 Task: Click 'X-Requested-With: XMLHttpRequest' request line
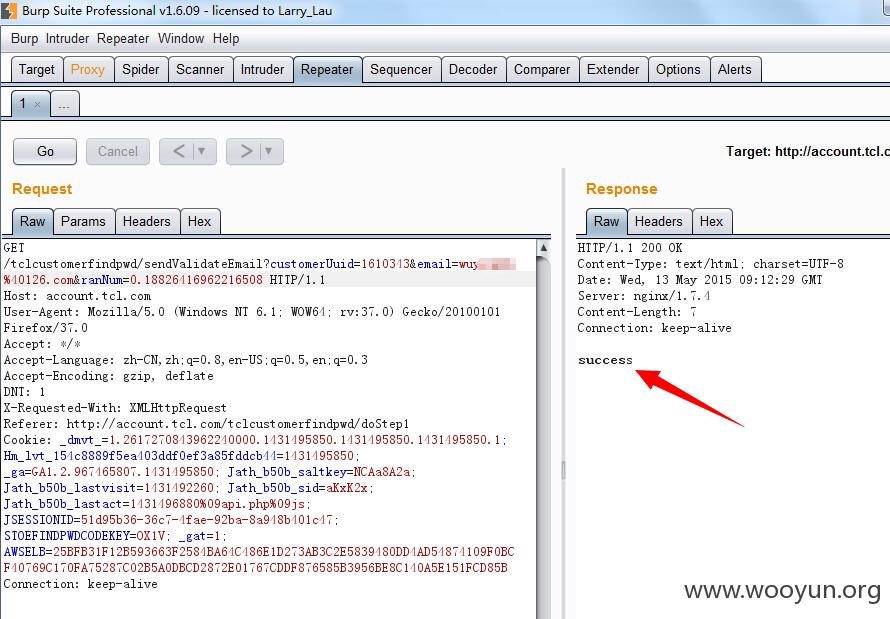point(115,408)
